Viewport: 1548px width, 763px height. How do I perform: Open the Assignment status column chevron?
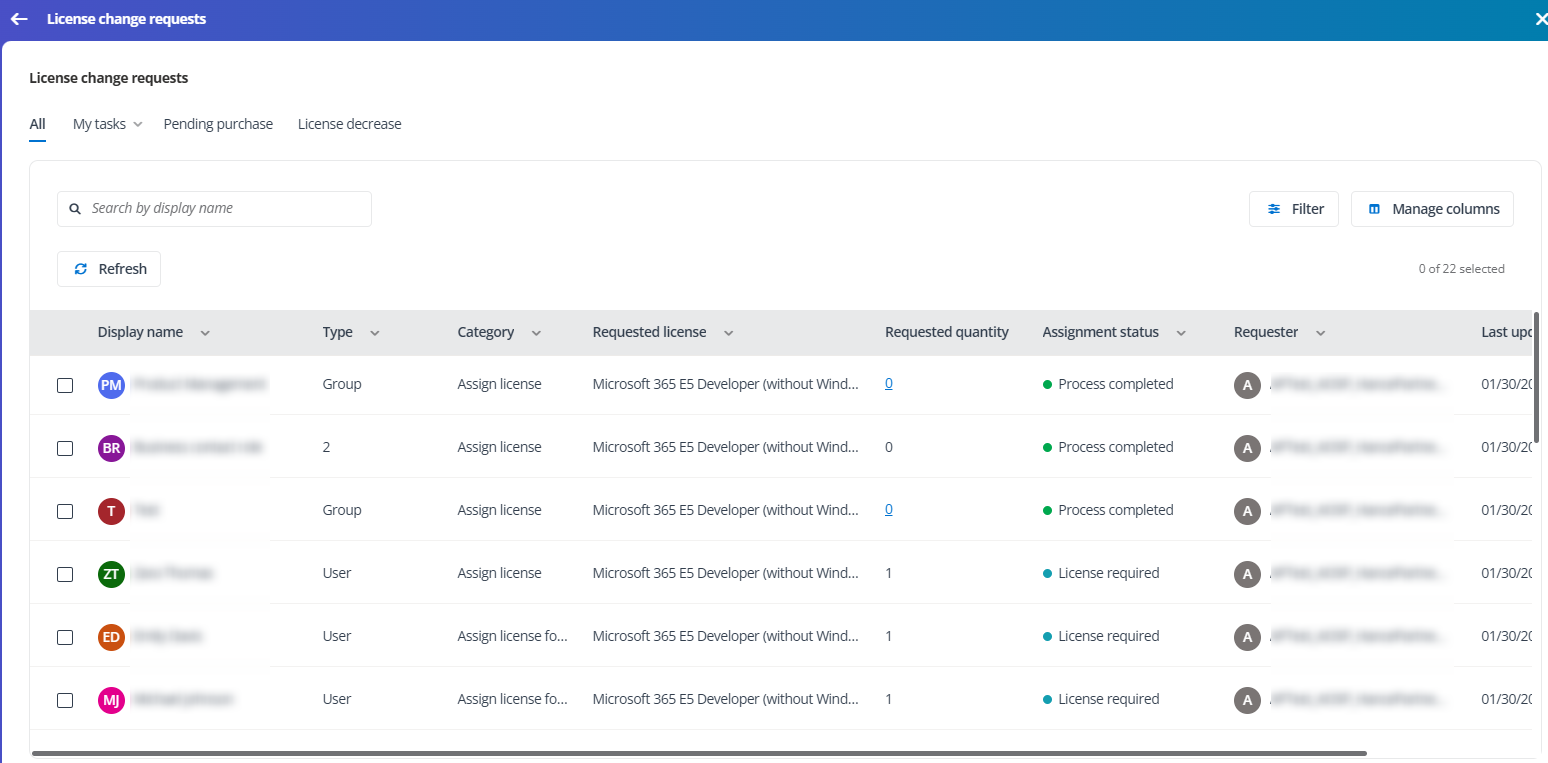pos(1181,333)
